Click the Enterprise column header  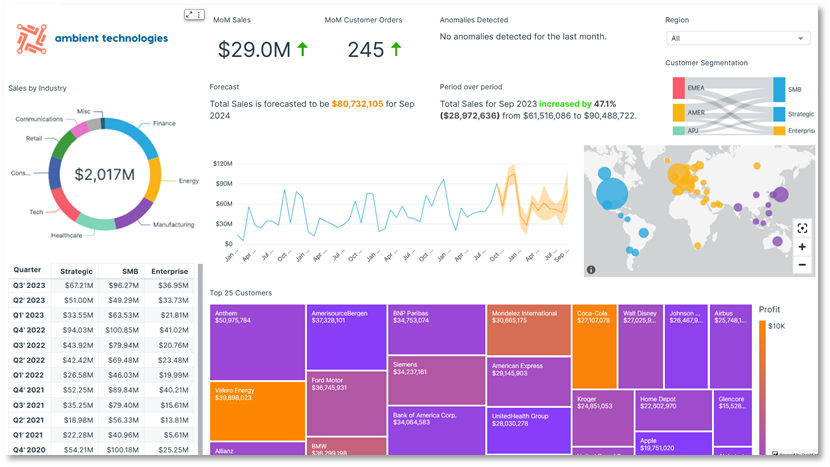169,271
